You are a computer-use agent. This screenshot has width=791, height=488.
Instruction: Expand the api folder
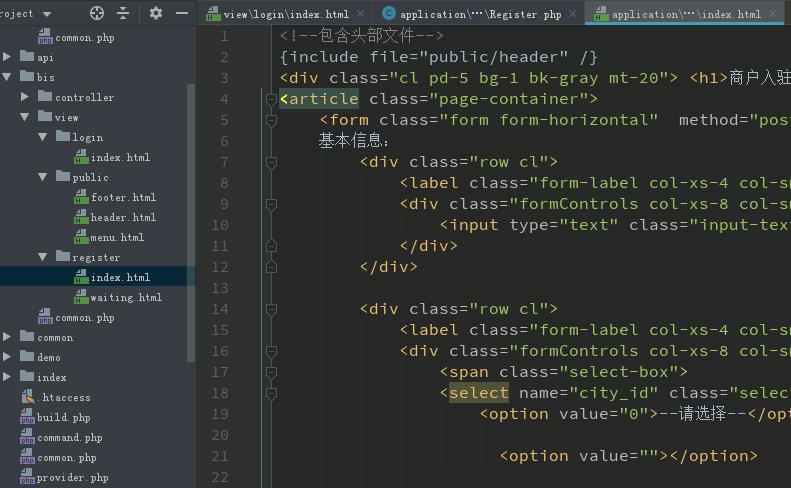(7, 57)
